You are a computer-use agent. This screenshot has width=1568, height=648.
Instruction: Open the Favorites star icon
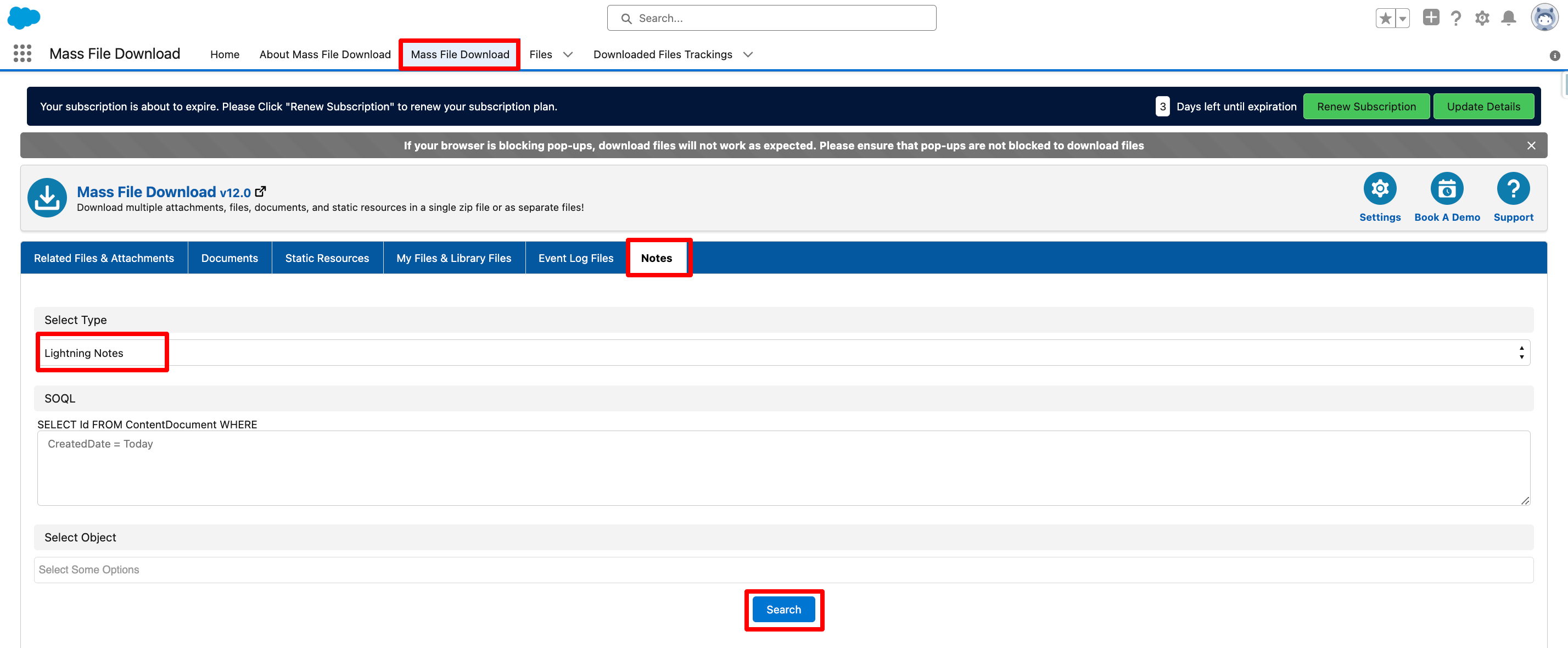(x=1385, y=18)
